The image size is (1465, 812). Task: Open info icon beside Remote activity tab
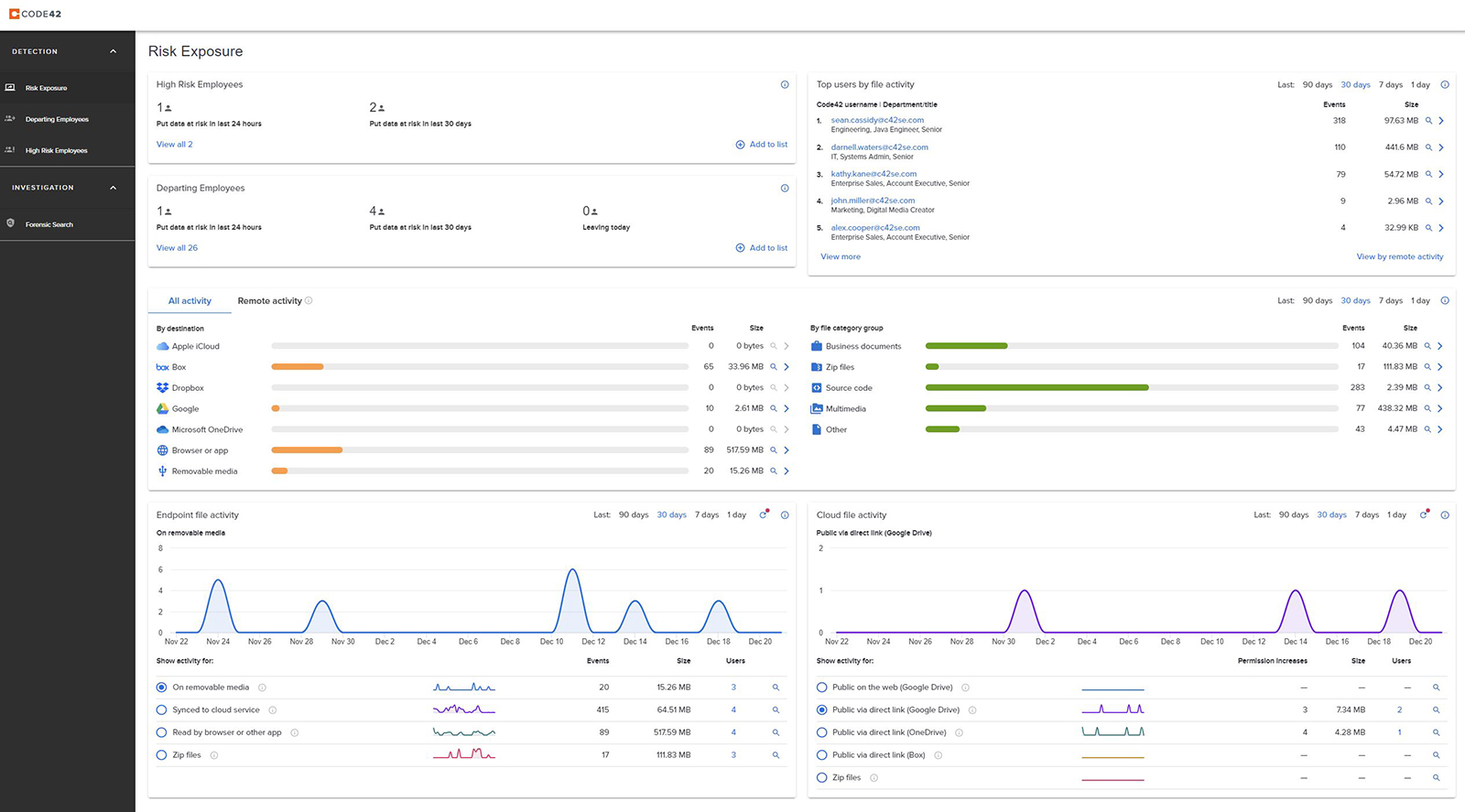[x=309, y=301]
